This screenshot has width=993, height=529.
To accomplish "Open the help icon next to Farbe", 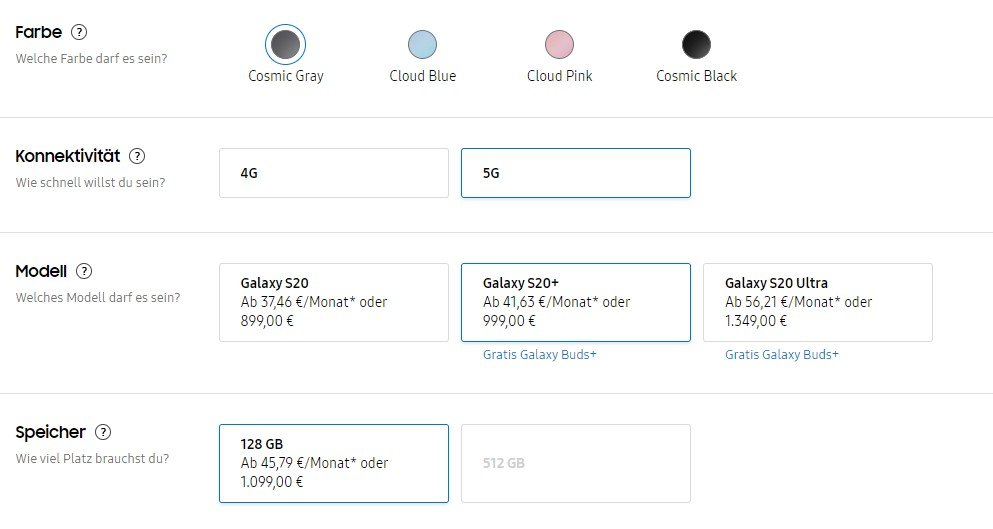I will pyautogui.click(x=79, y=32).
